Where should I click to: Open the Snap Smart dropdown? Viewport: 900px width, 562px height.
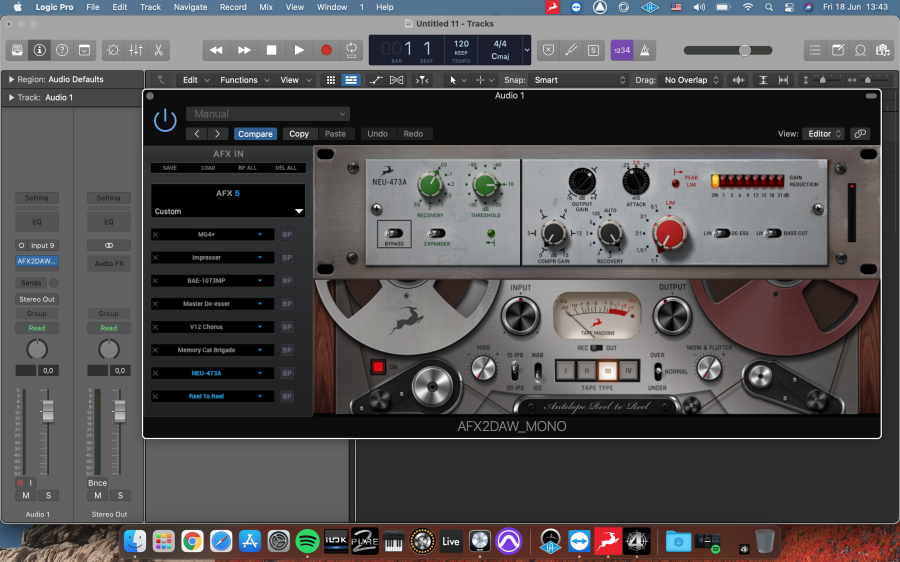click(x=579, y=80)
